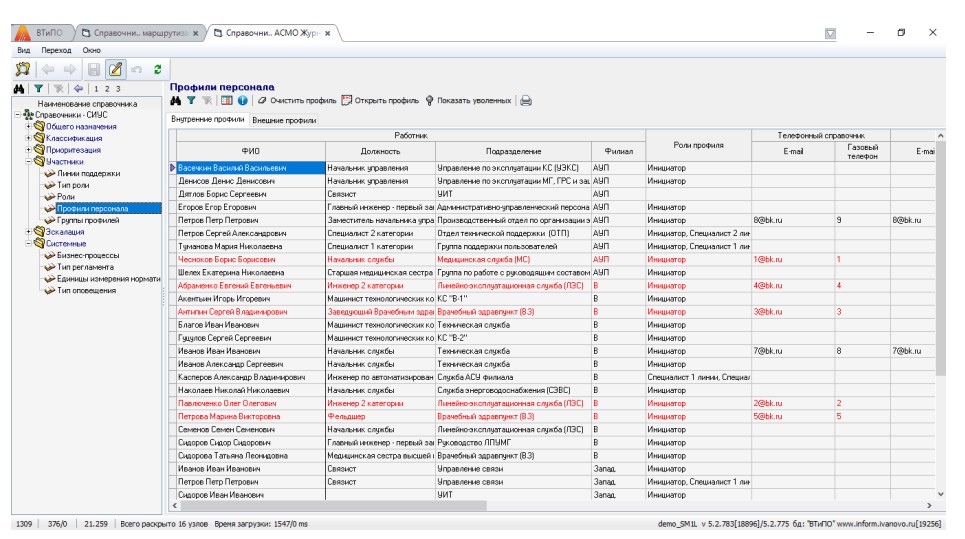Click the green refresh icon in main toolbar
Image resolution: width=965 pixels, height=539 pixels.
click(158, 69)
